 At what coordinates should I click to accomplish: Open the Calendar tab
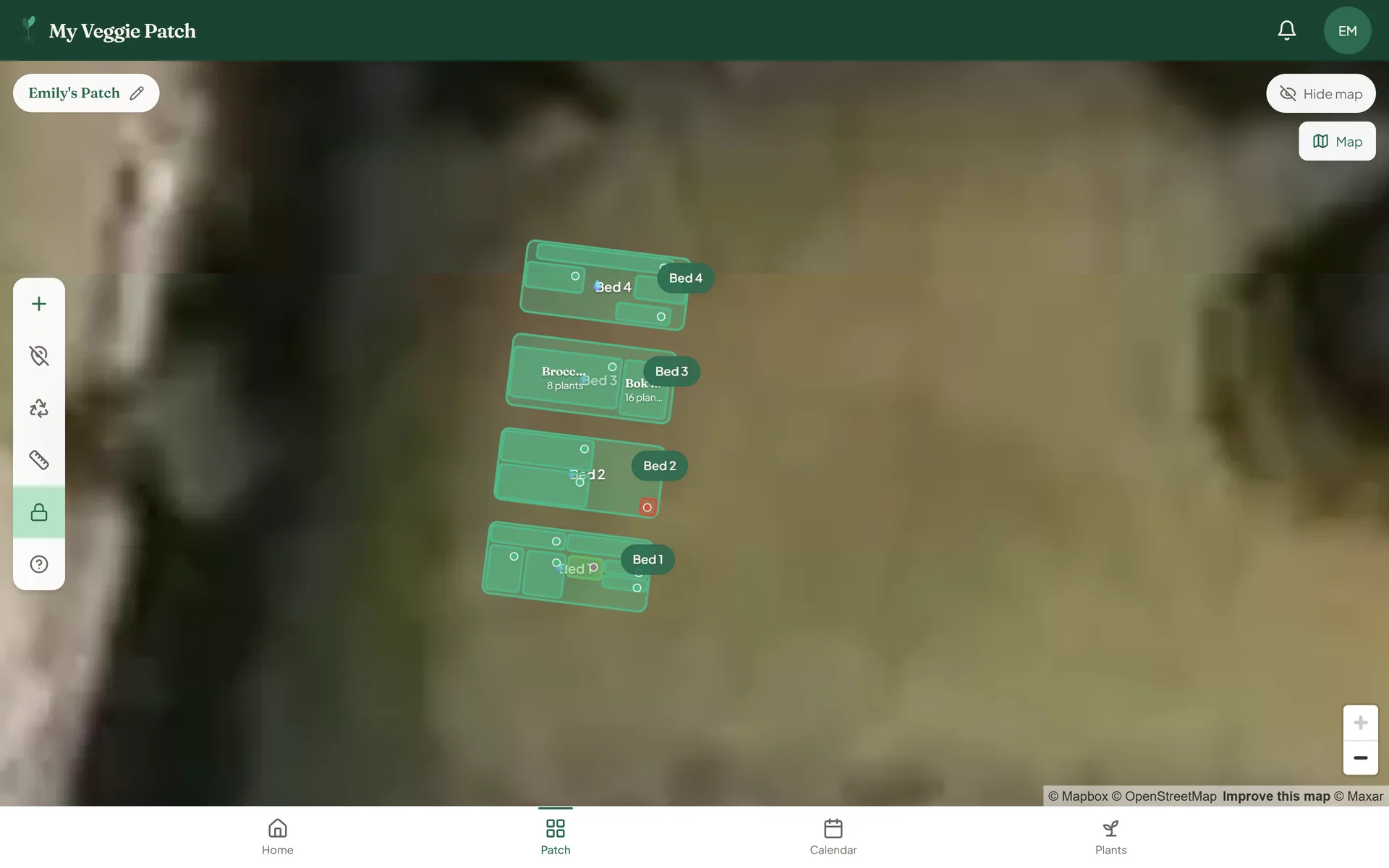click(833, 837)
